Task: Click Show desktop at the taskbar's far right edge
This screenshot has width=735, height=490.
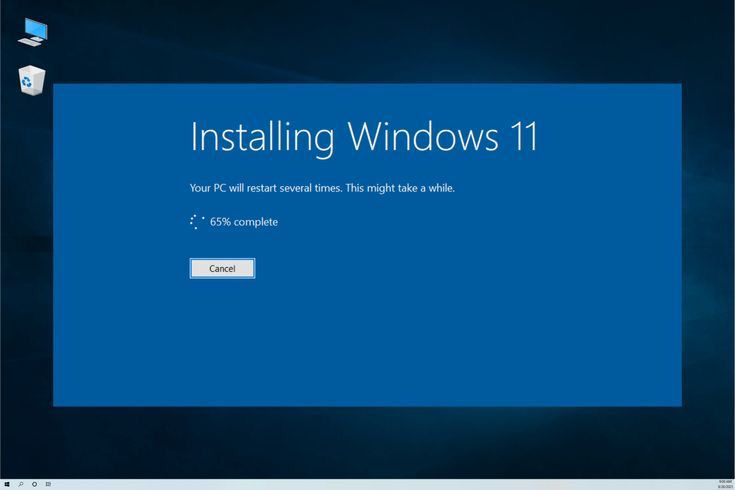Action: click(733, 484)
